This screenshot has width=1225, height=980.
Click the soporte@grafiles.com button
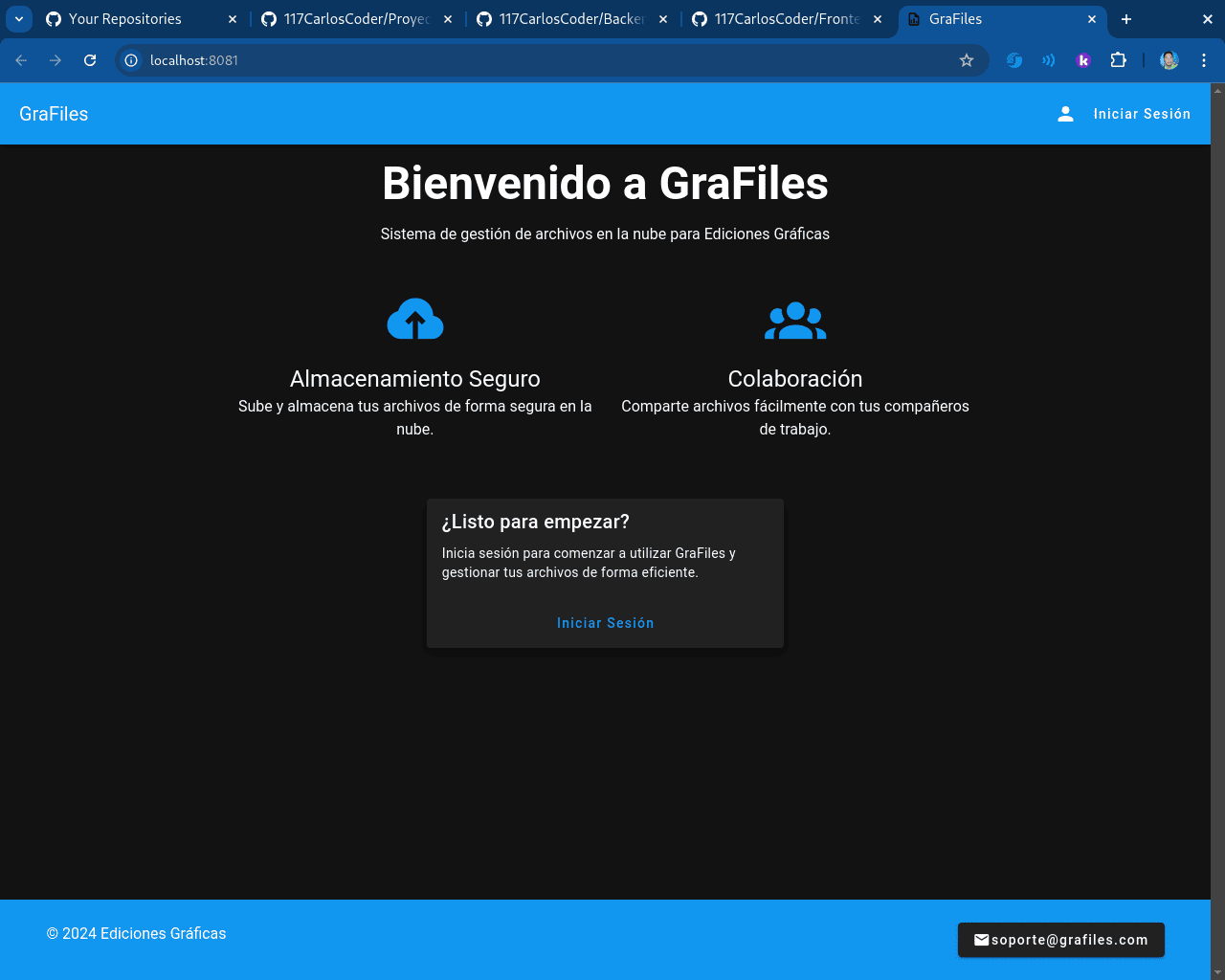click(x=1060, y=939)
